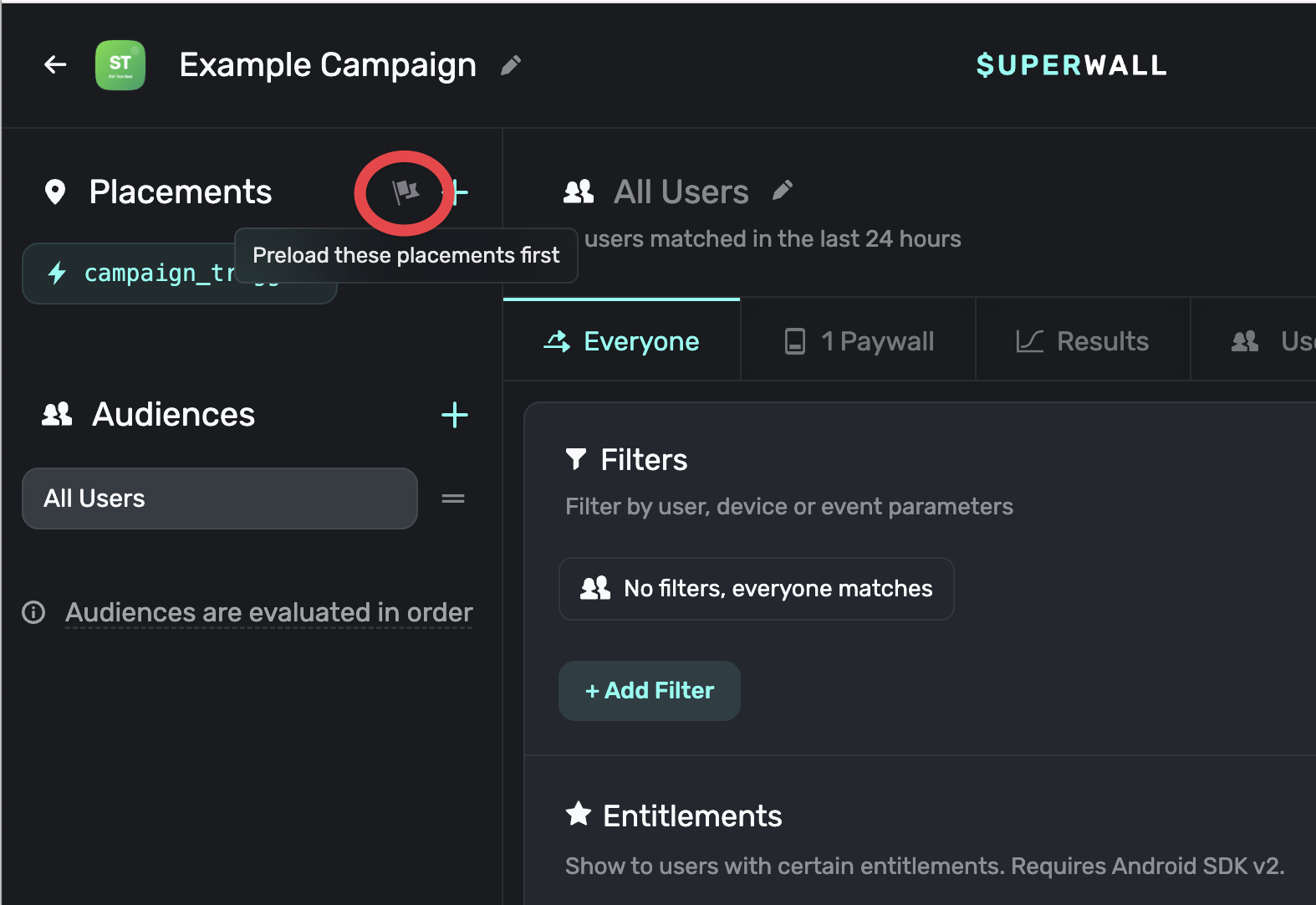Open the 1 Paywall tab

pyautogui.click(x=859, y=341)
